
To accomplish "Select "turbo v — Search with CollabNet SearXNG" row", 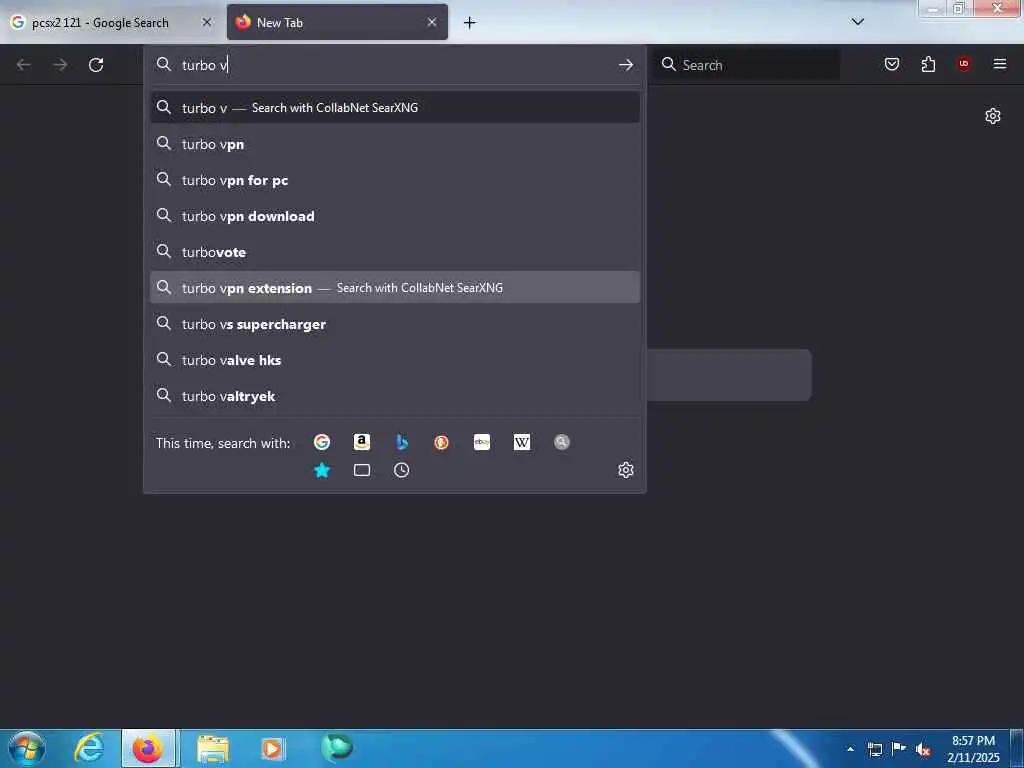I will pos(395,107).
